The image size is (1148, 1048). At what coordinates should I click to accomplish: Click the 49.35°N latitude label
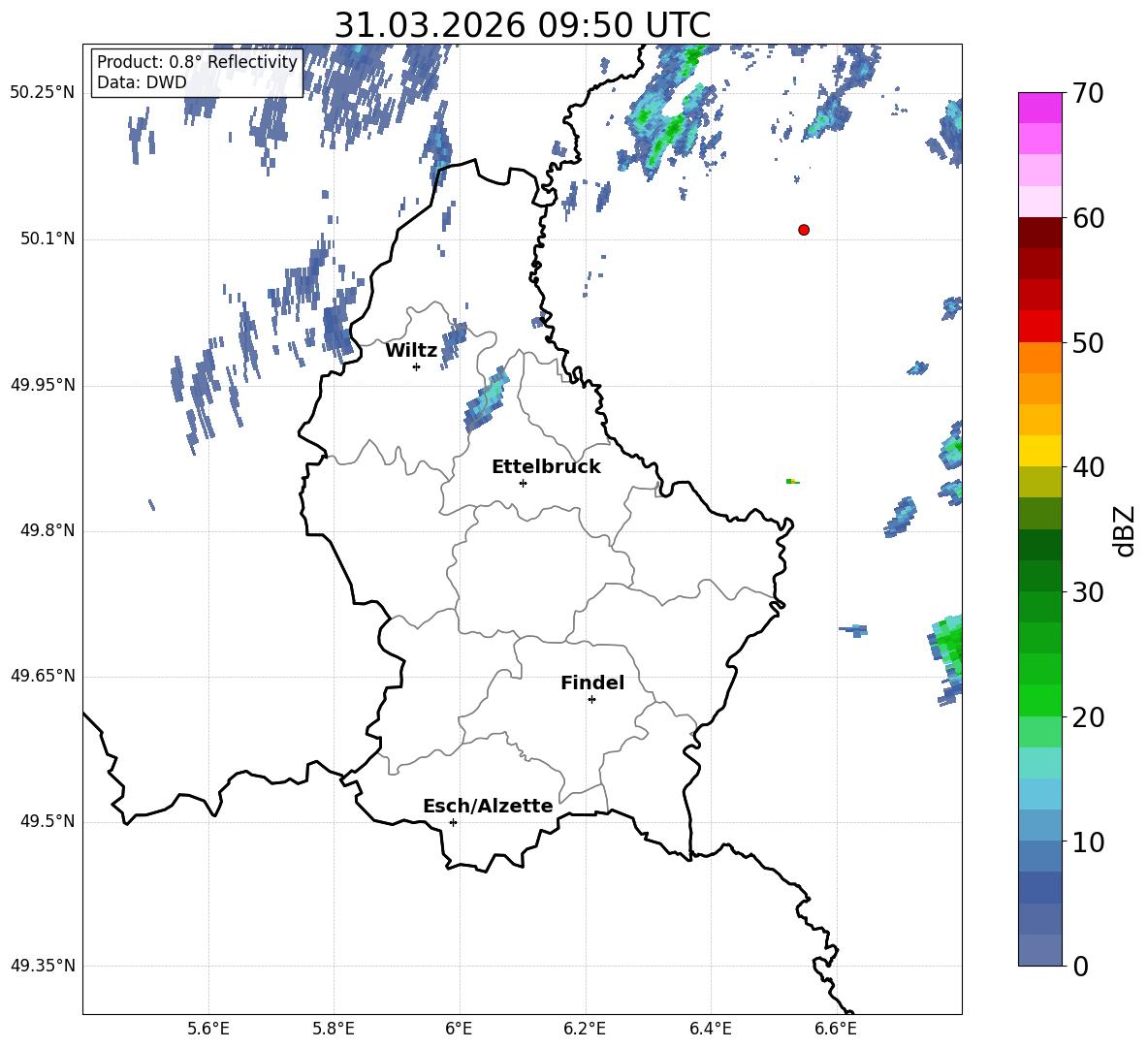tap(43, 966)
